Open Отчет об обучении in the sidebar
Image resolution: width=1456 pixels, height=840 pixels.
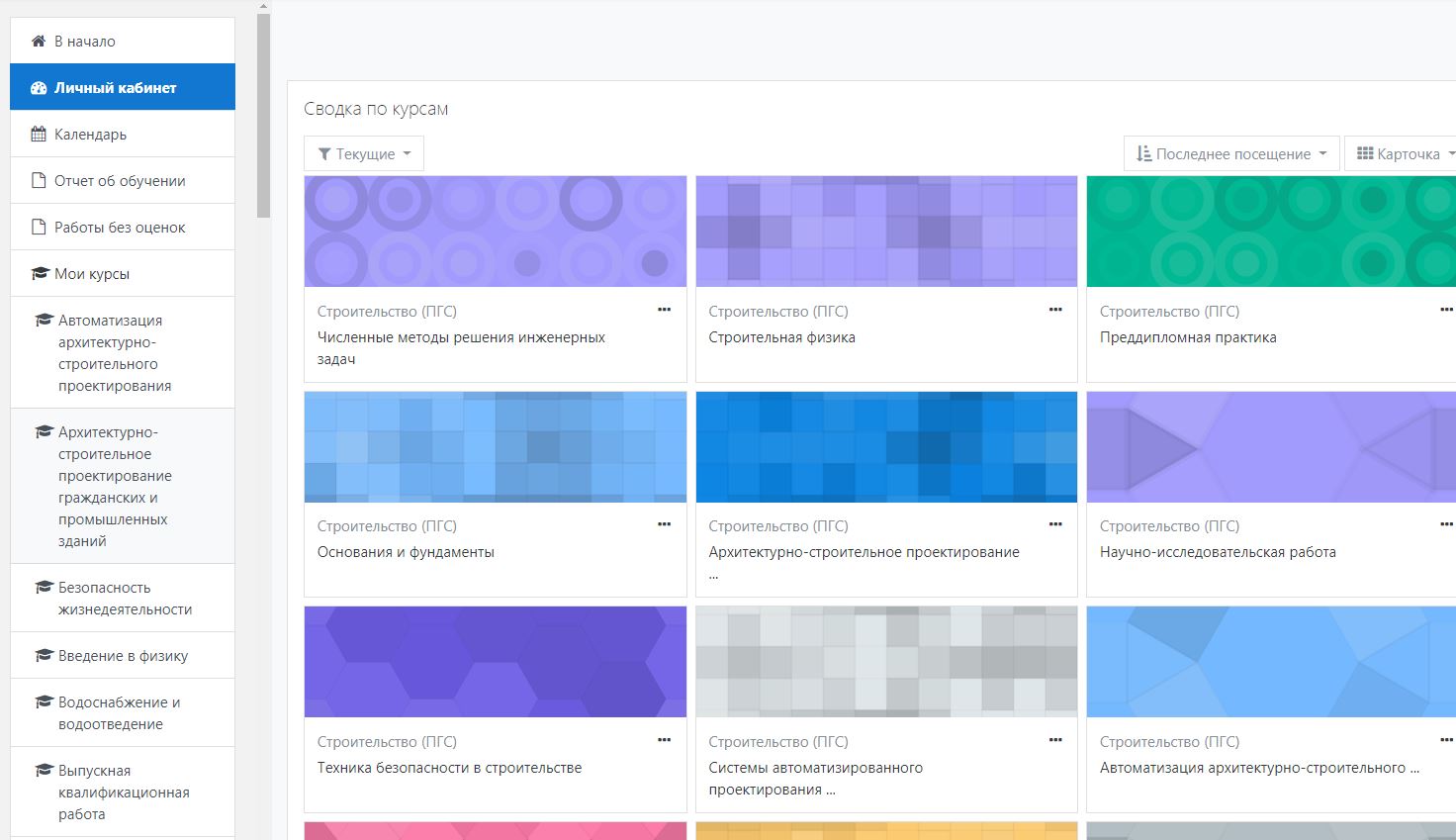click(x=123, y=181)
